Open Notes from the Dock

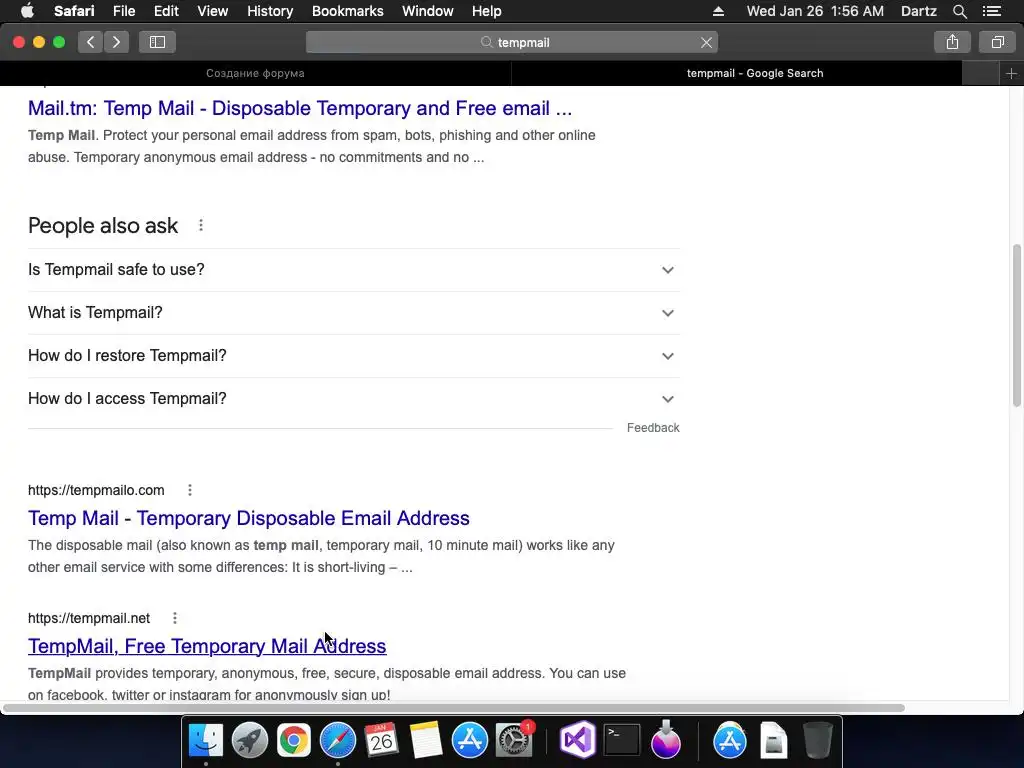tap(426, 741)
